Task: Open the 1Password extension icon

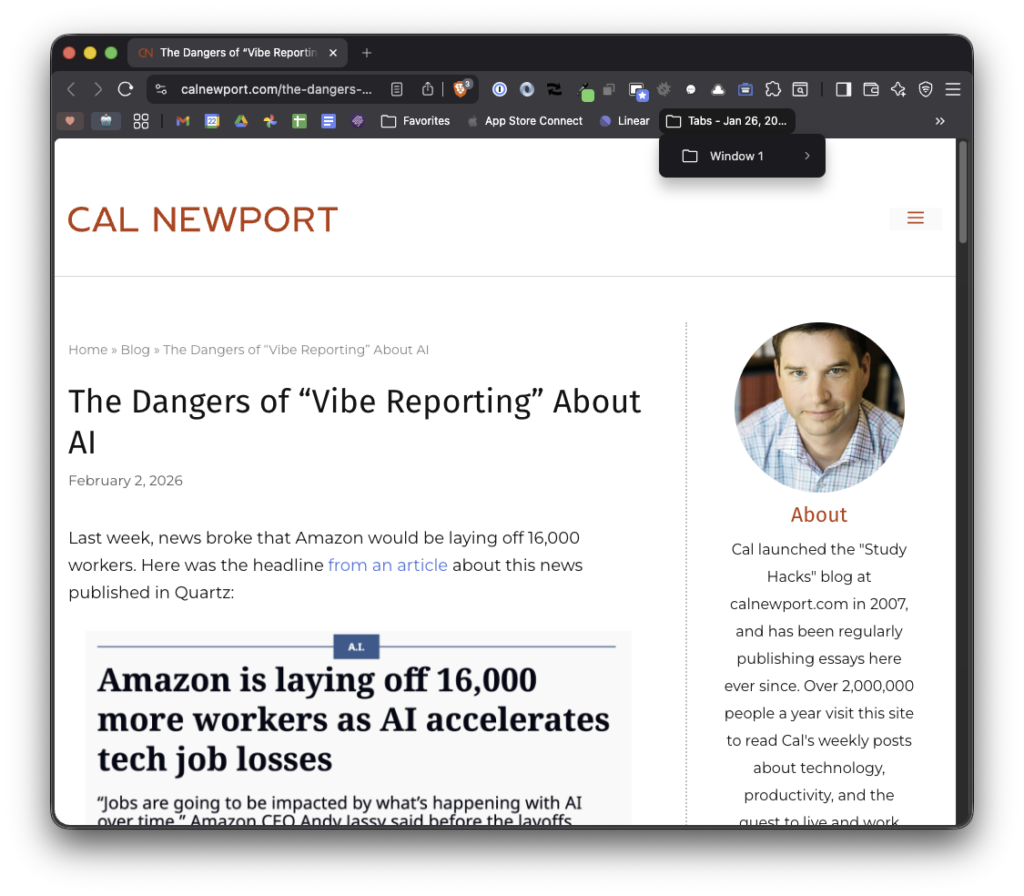Action: coord(499,89)
